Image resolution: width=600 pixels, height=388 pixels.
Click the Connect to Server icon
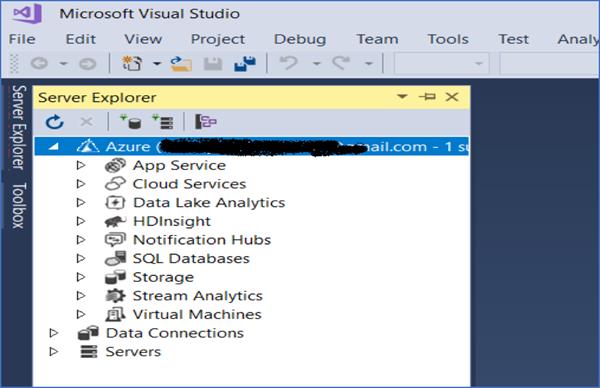click(x=163, y=122)
